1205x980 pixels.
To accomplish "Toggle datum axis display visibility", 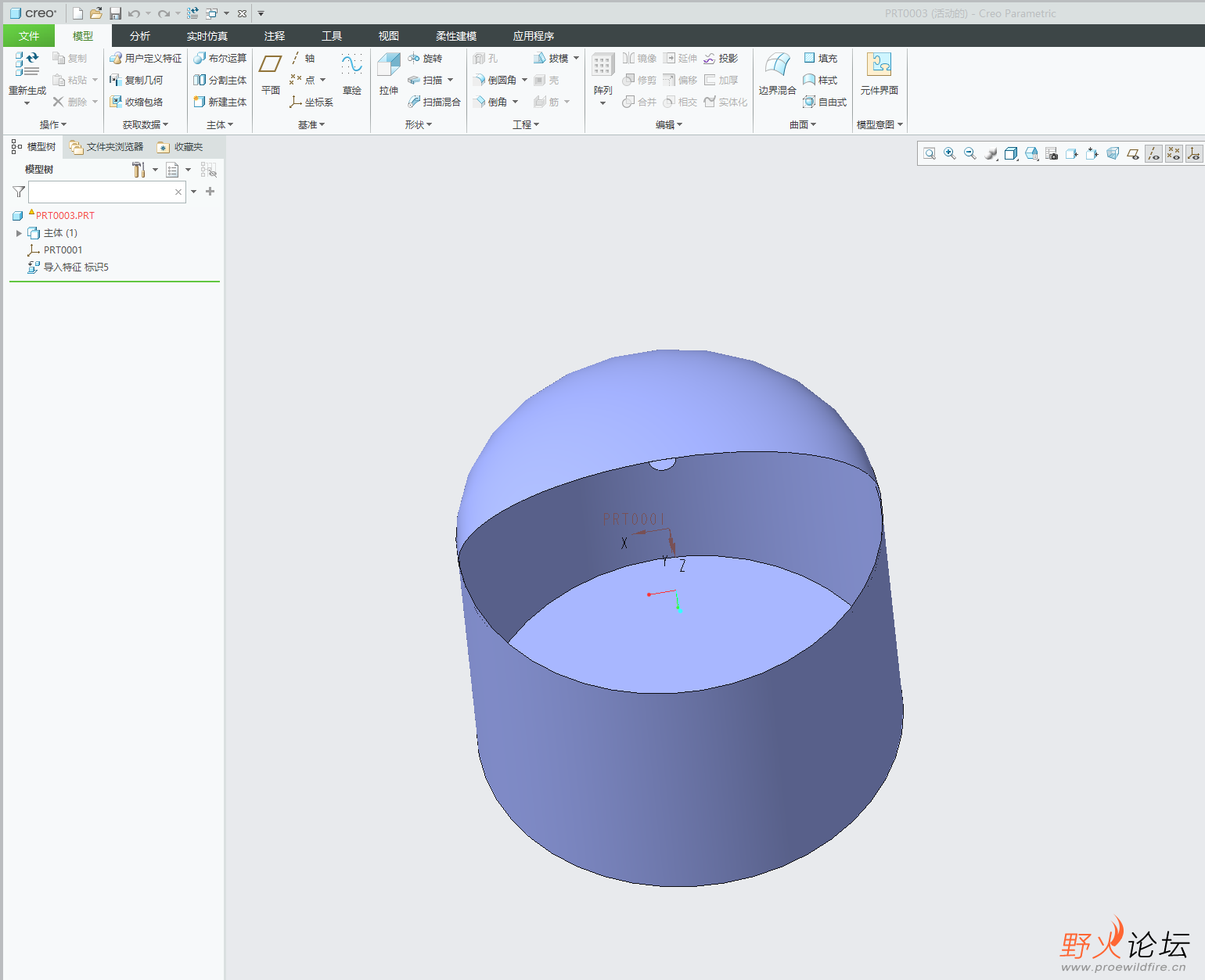I will pos(1153,154).
